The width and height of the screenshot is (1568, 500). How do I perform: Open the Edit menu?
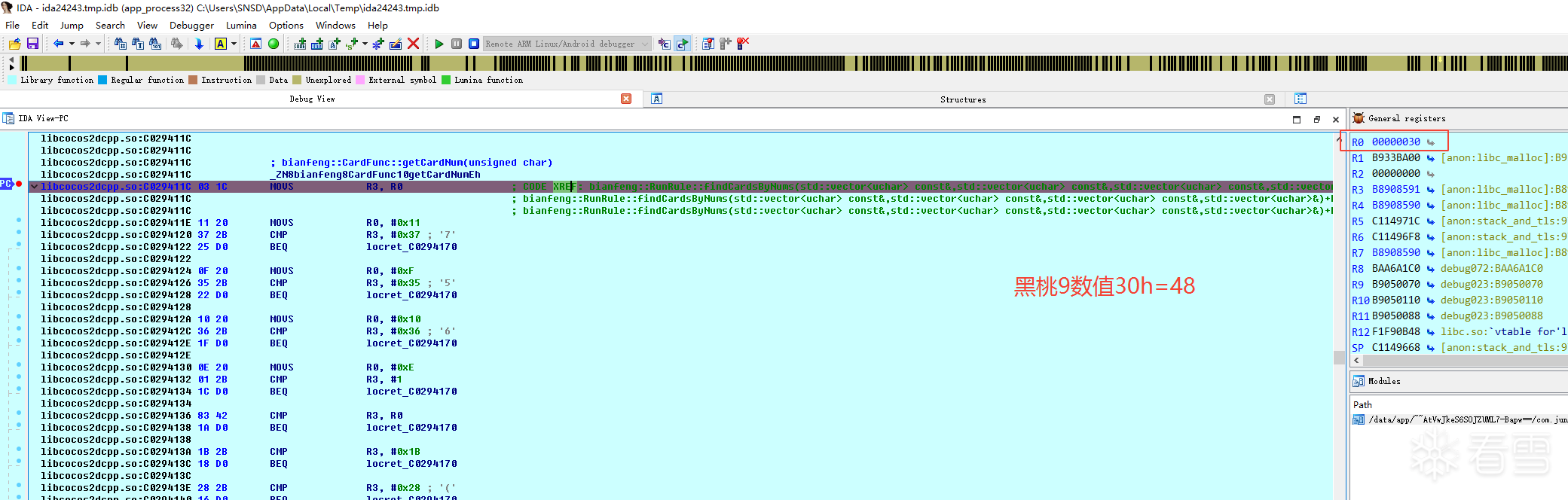(x=40, y=25)
